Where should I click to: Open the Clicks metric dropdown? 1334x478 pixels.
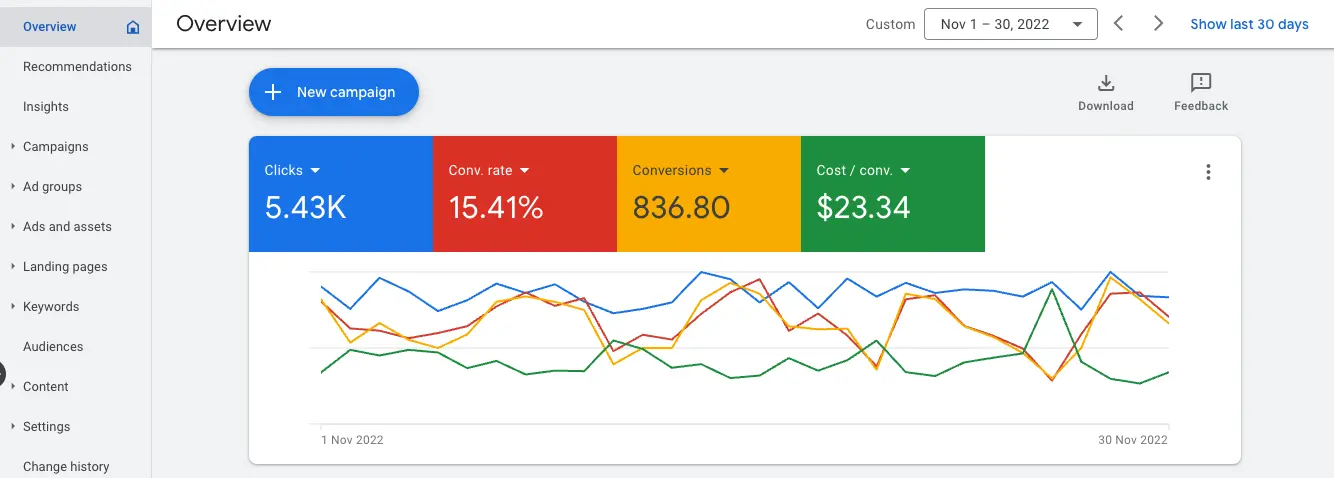[315, 171]
